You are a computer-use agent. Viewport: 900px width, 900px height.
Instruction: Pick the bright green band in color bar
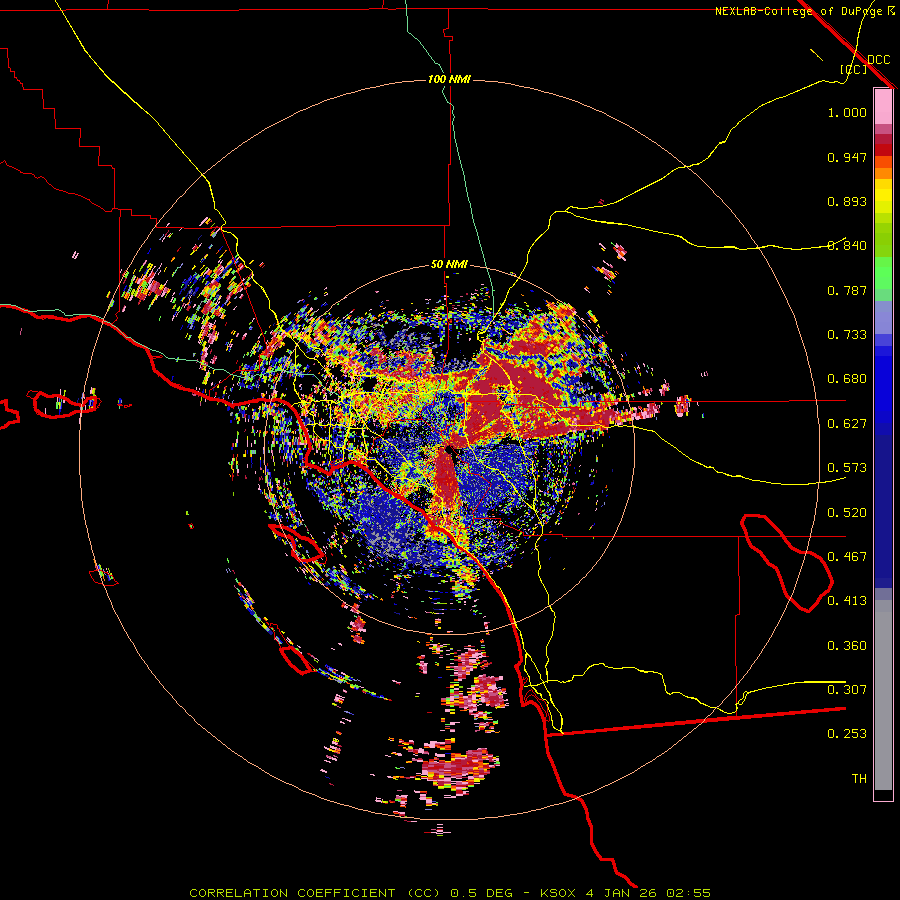click(883, 273)
